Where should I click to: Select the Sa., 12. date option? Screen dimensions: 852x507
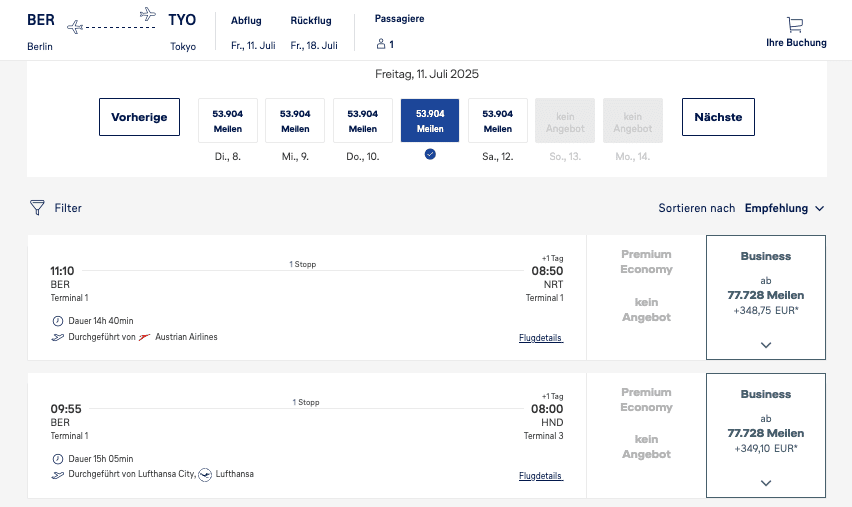point(497,121)
